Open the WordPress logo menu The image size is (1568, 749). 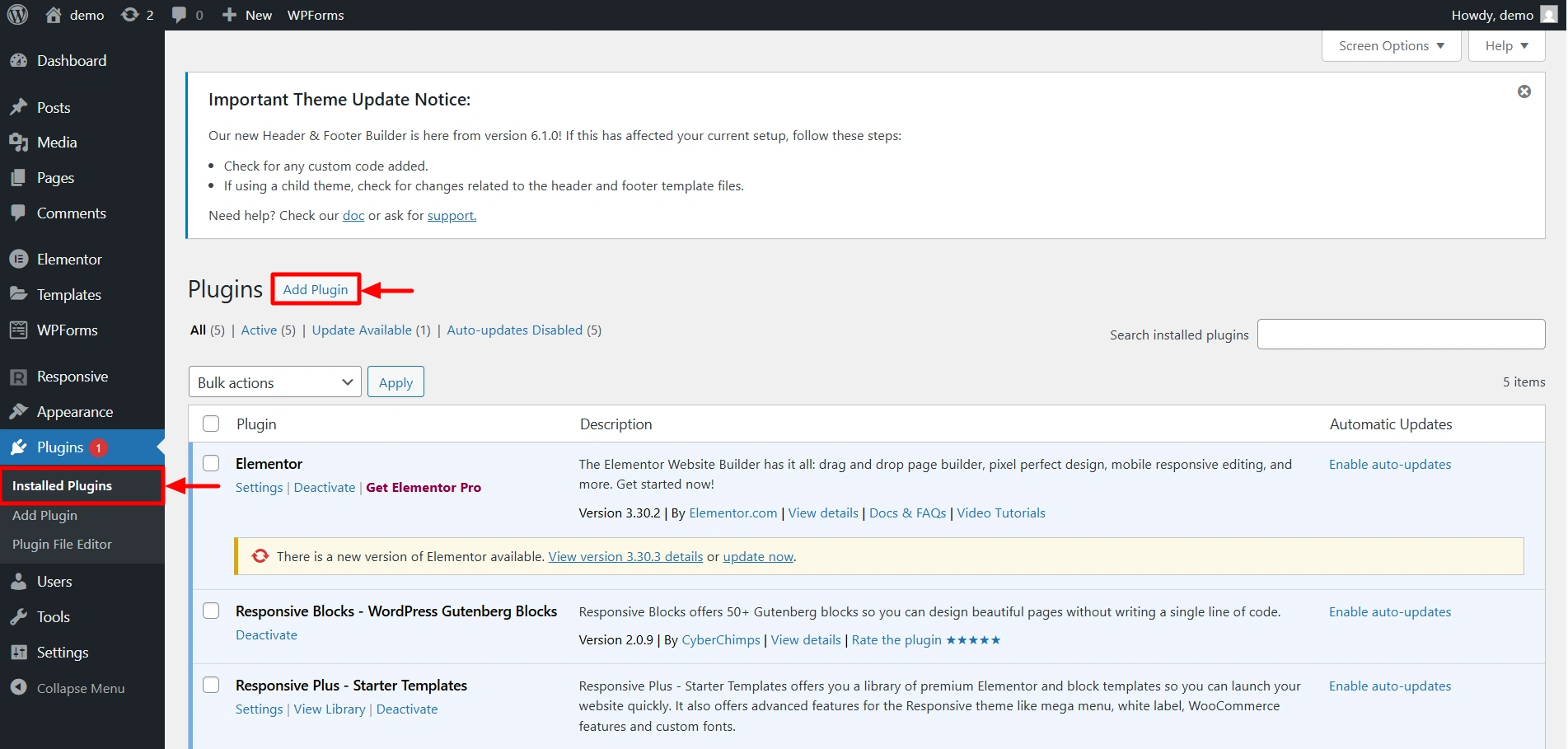[17, 15]
